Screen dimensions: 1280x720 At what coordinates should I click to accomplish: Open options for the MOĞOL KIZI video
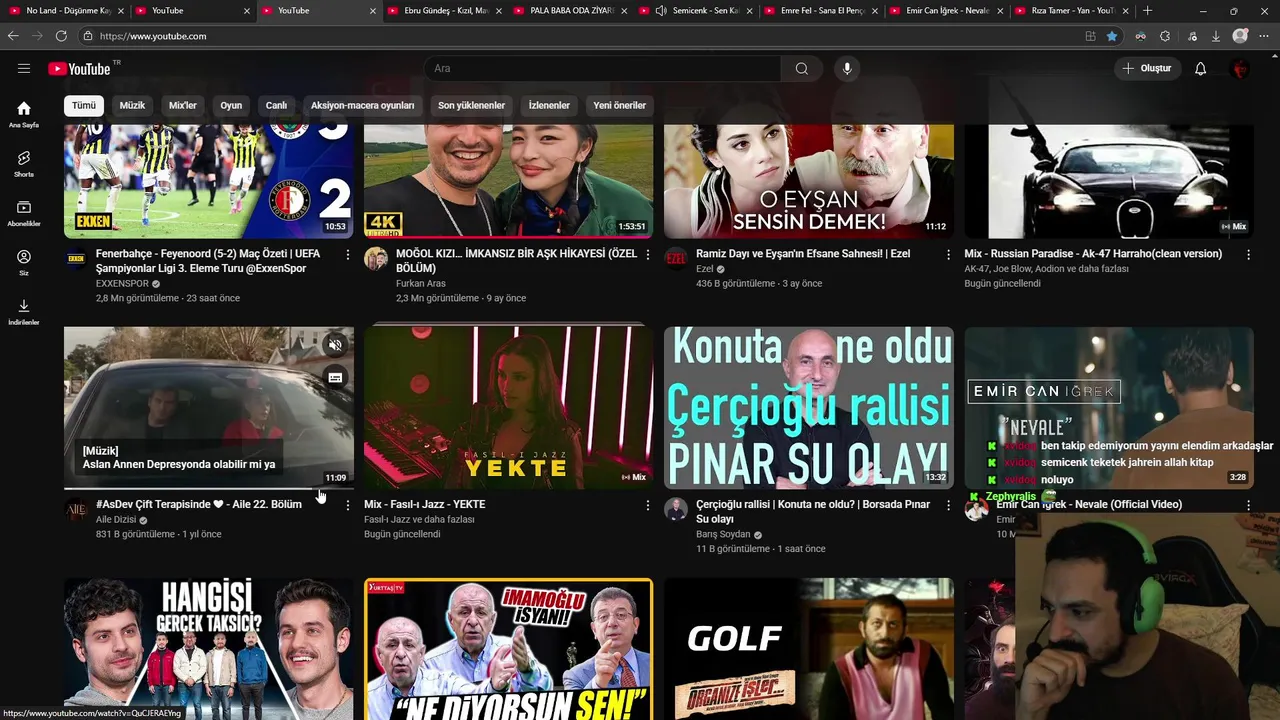pos(647,255)
